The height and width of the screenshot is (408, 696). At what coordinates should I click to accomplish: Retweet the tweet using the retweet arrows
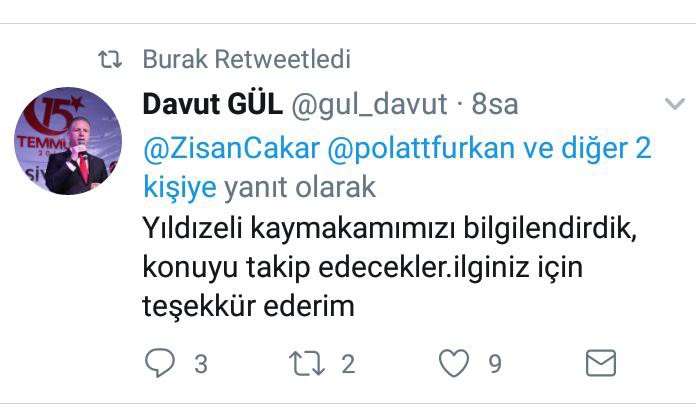(x=307, y=363)
